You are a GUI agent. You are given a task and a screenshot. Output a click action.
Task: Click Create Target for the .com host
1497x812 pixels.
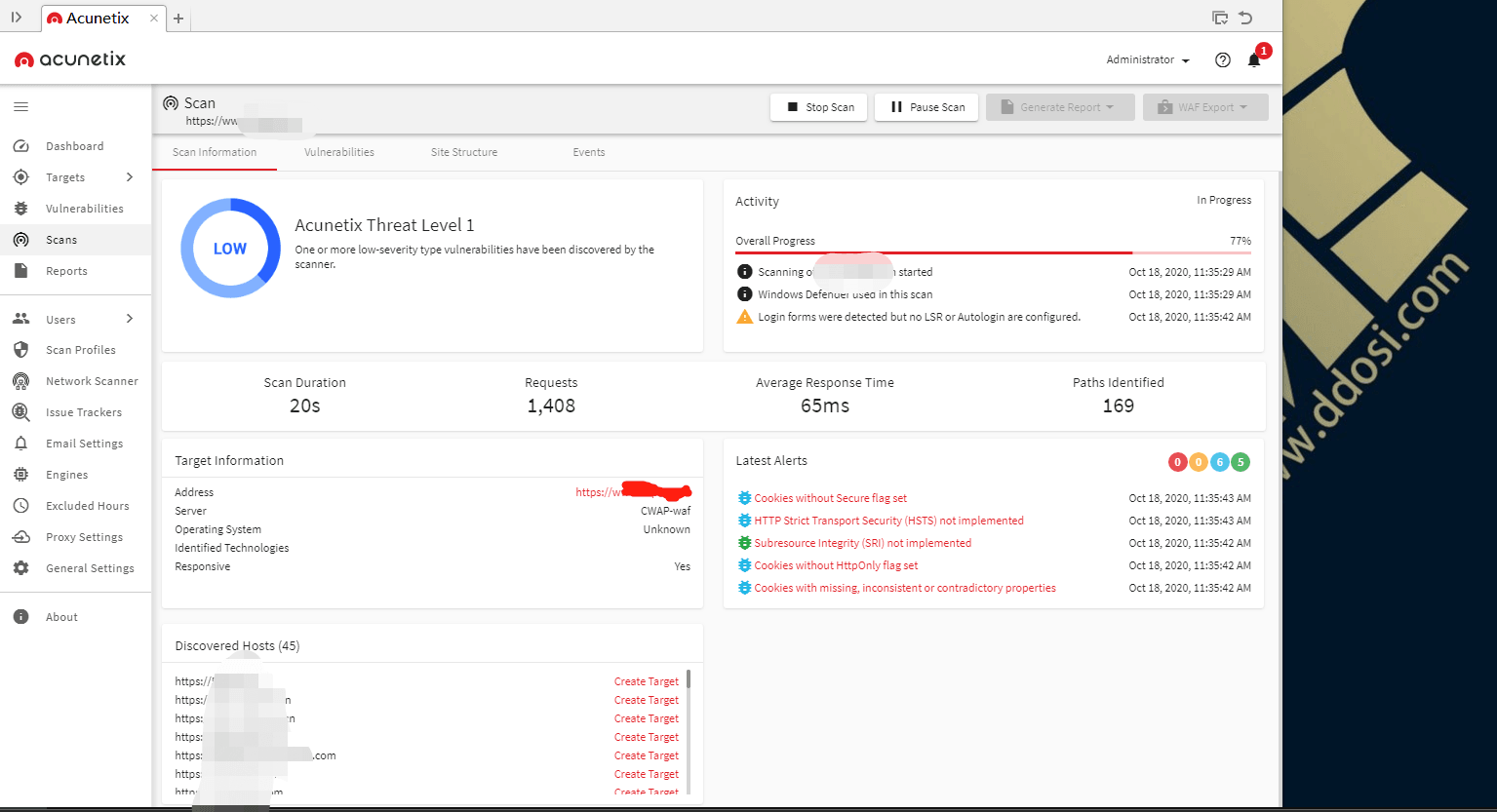pyautogui.click(x=646, y=755)
